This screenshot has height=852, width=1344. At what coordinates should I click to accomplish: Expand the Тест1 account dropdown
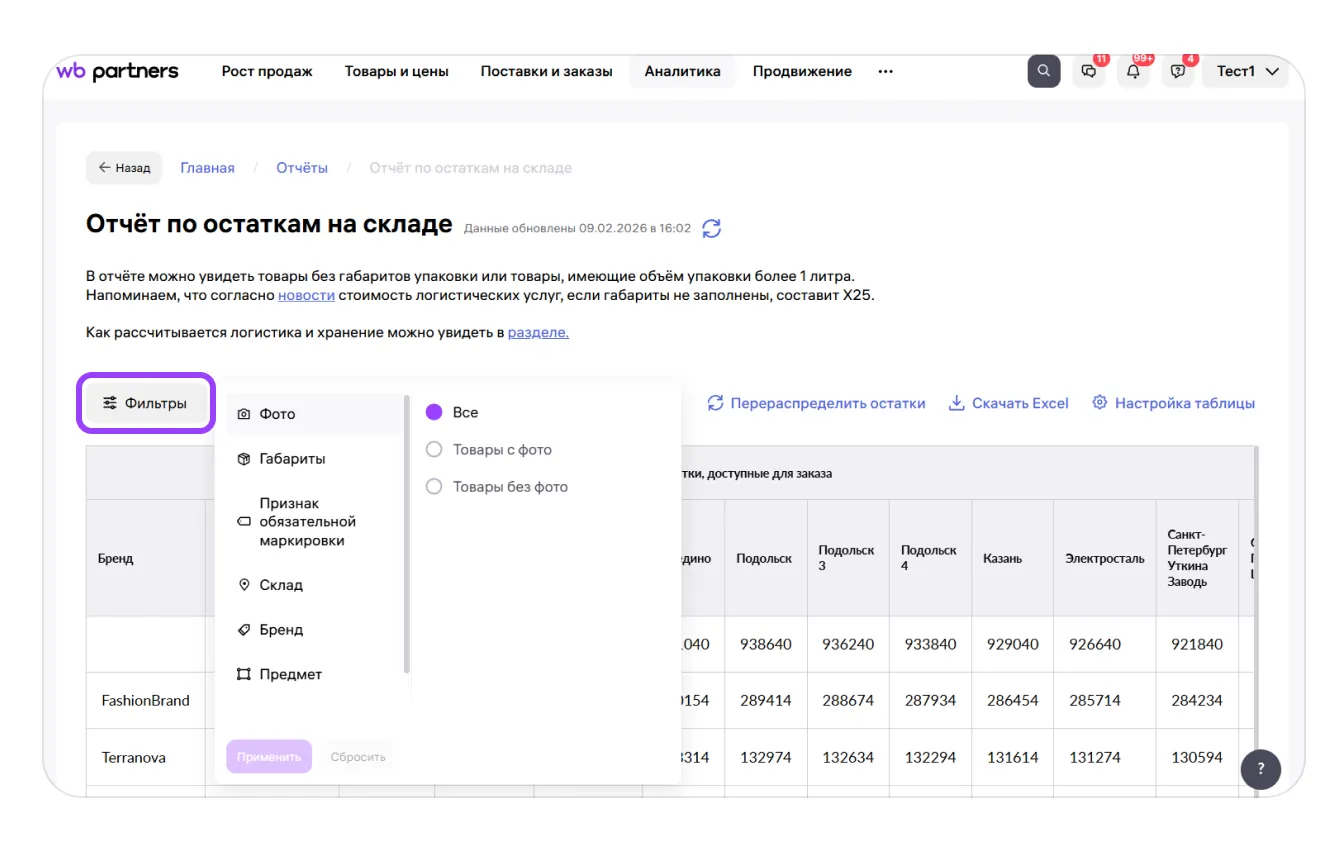coord(1247,71)
